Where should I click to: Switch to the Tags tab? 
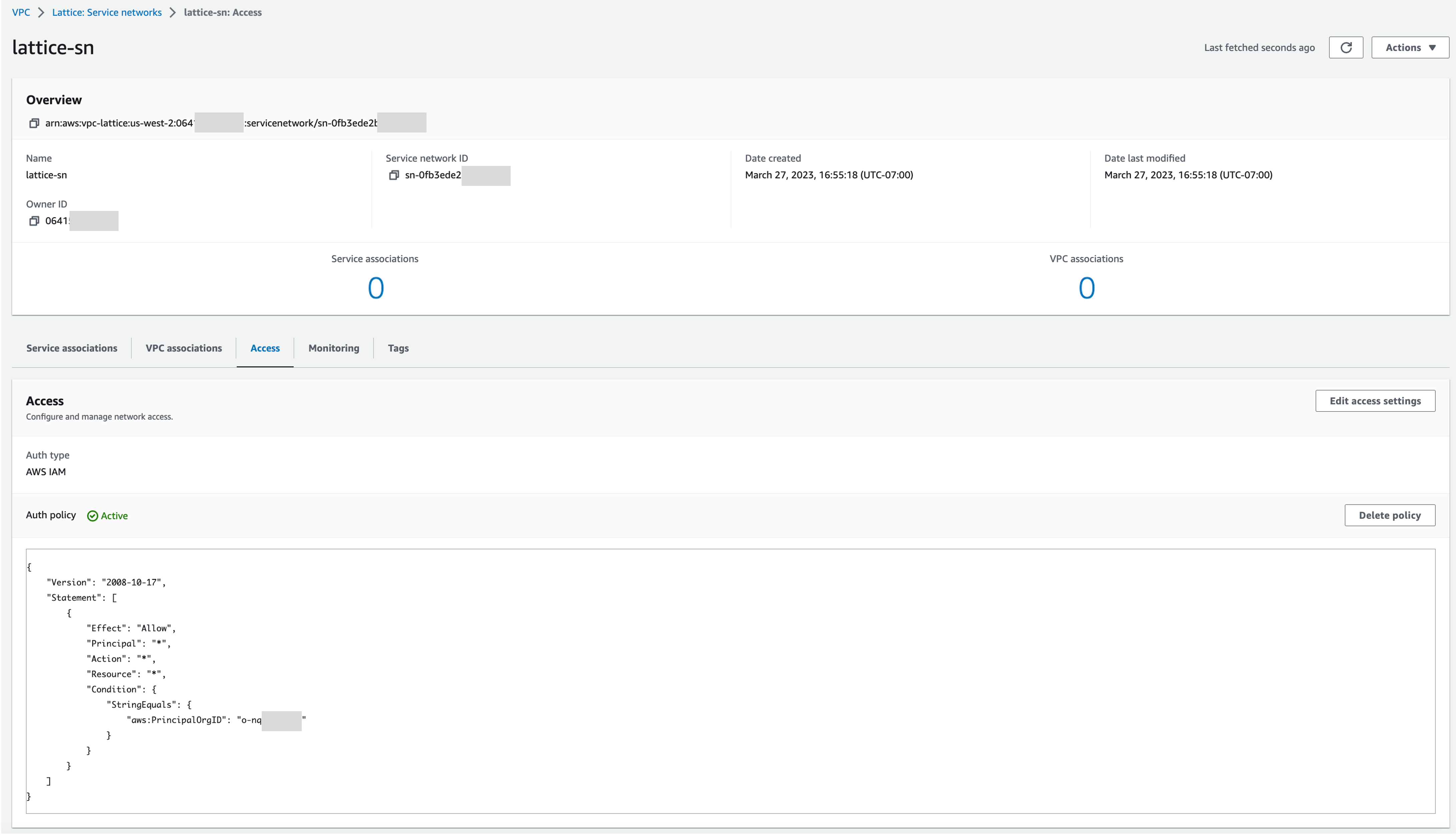398,348
